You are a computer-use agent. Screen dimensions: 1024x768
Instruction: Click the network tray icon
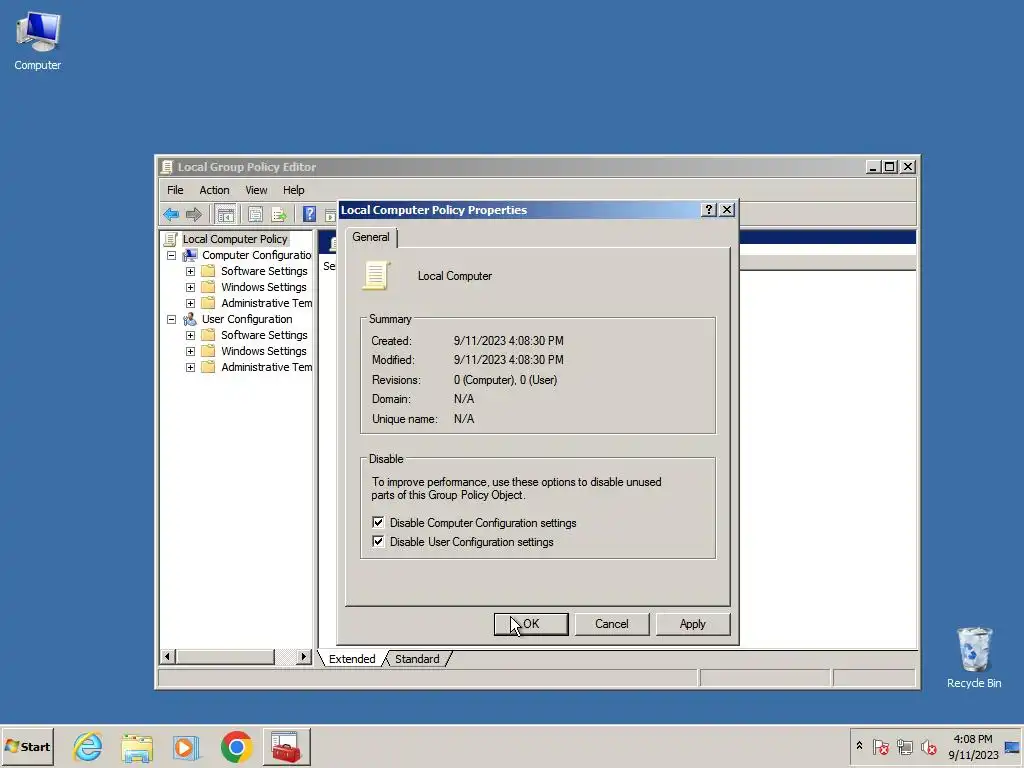[x=904, y=746]
